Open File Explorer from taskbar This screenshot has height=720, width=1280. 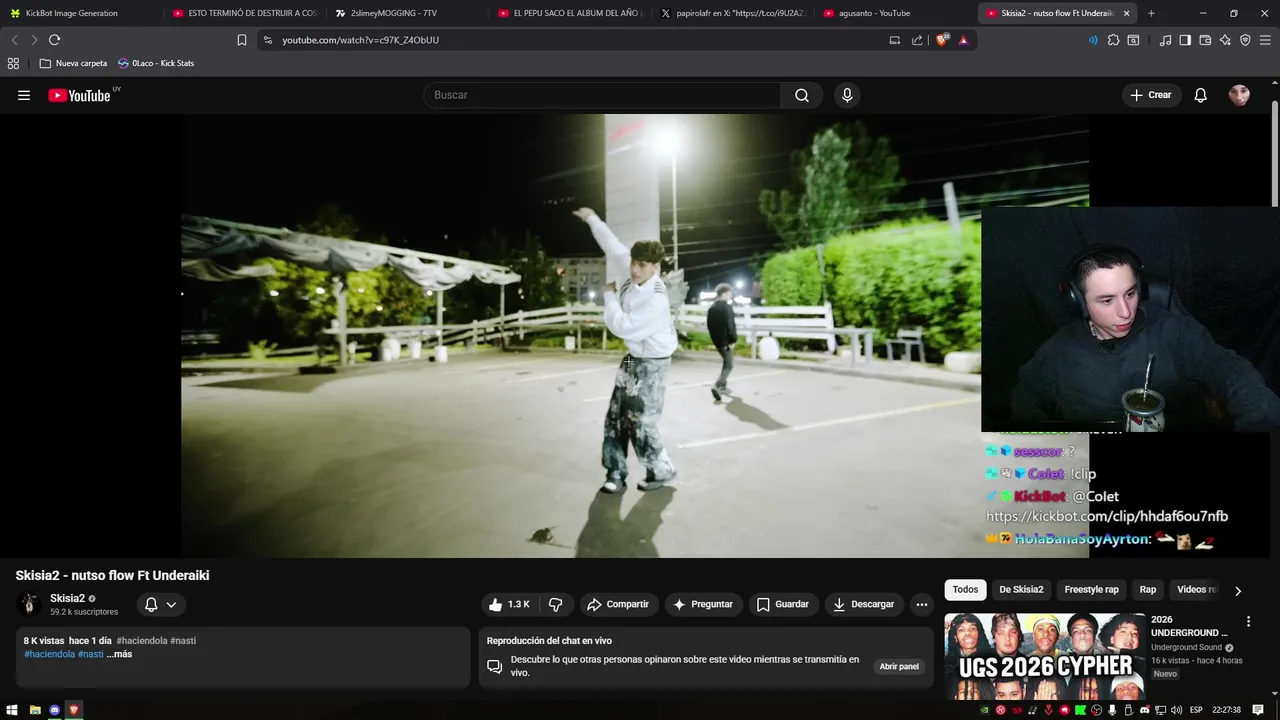point(35,710)
